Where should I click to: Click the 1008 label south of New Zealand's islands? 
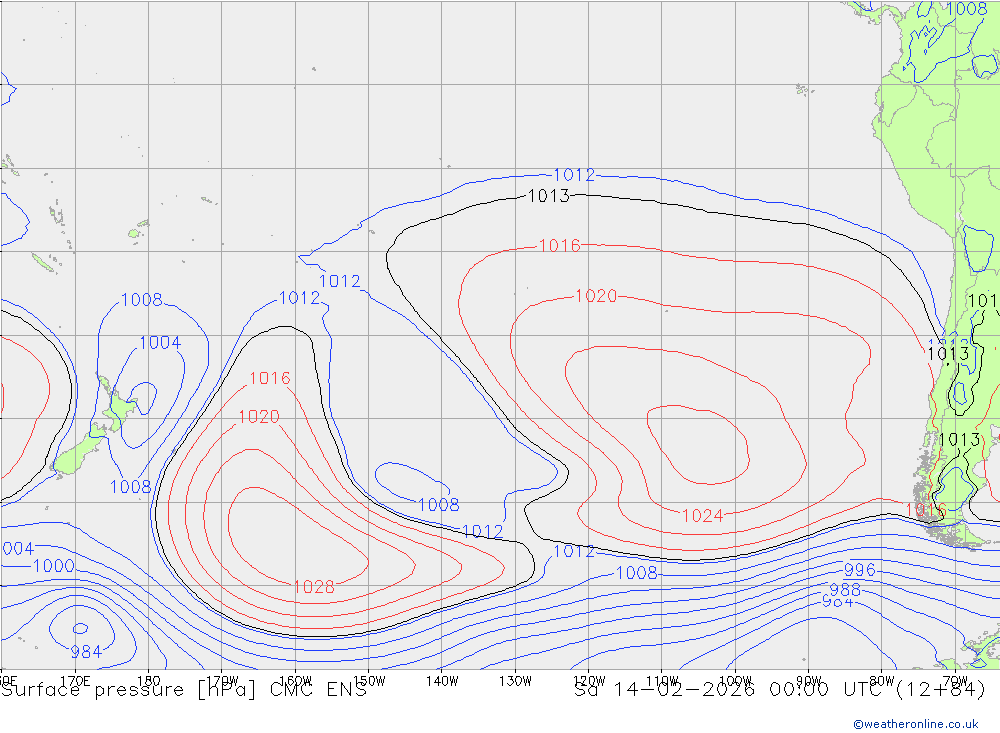[130, 487]
